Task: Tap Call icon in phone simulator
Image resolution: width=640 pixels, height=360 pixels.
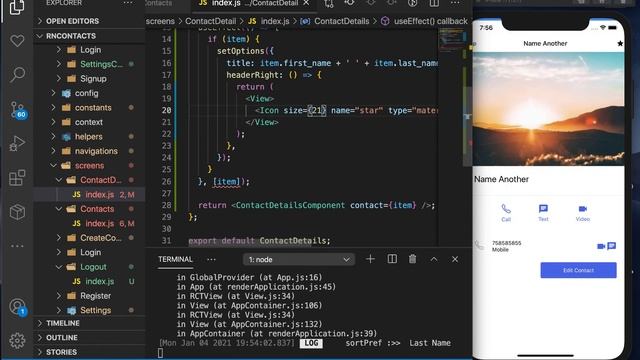Action: coord(506,213)
